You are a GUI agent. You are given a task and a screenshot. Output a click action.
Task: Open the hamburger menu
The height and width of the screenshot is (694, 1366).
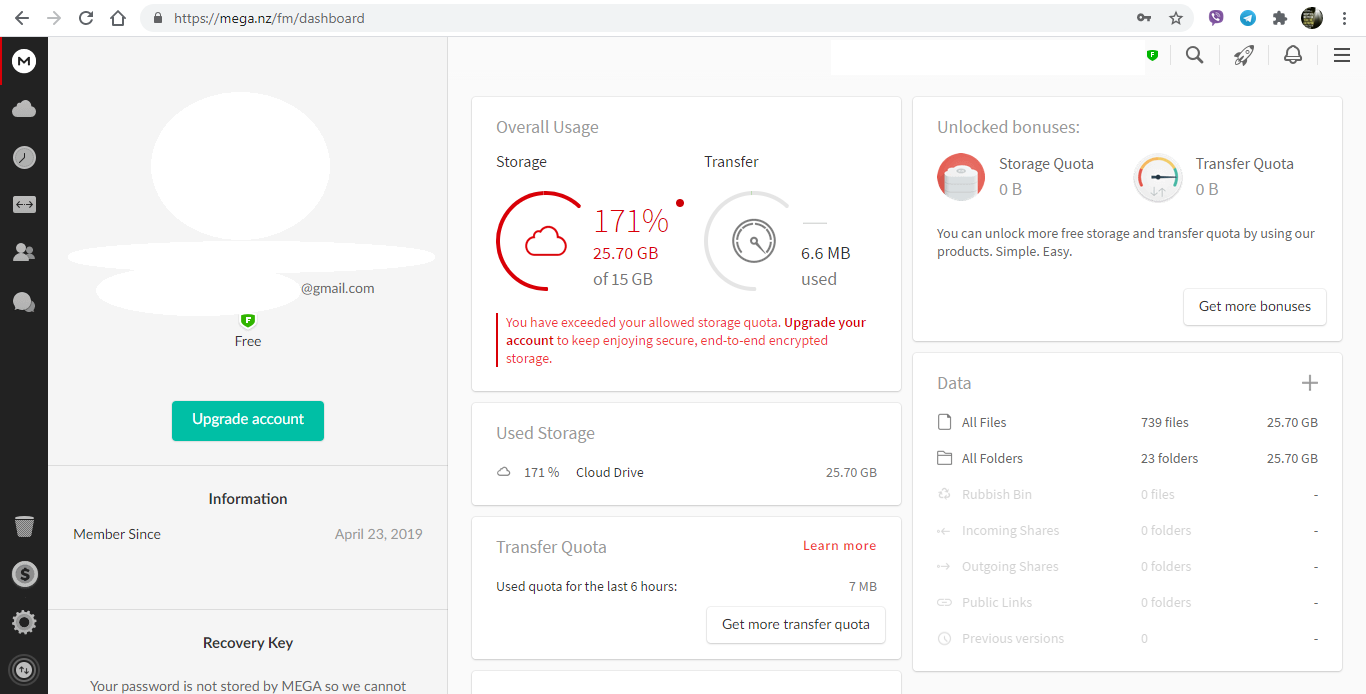pyautogui.click(x=1342, y=55)
